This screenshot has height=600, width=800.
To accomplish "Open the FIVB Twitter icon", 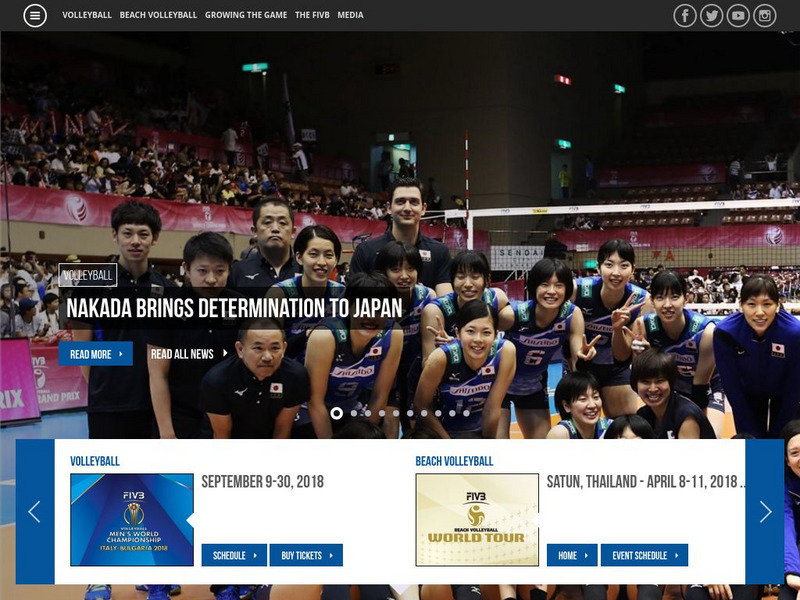I will pos(712,15).
